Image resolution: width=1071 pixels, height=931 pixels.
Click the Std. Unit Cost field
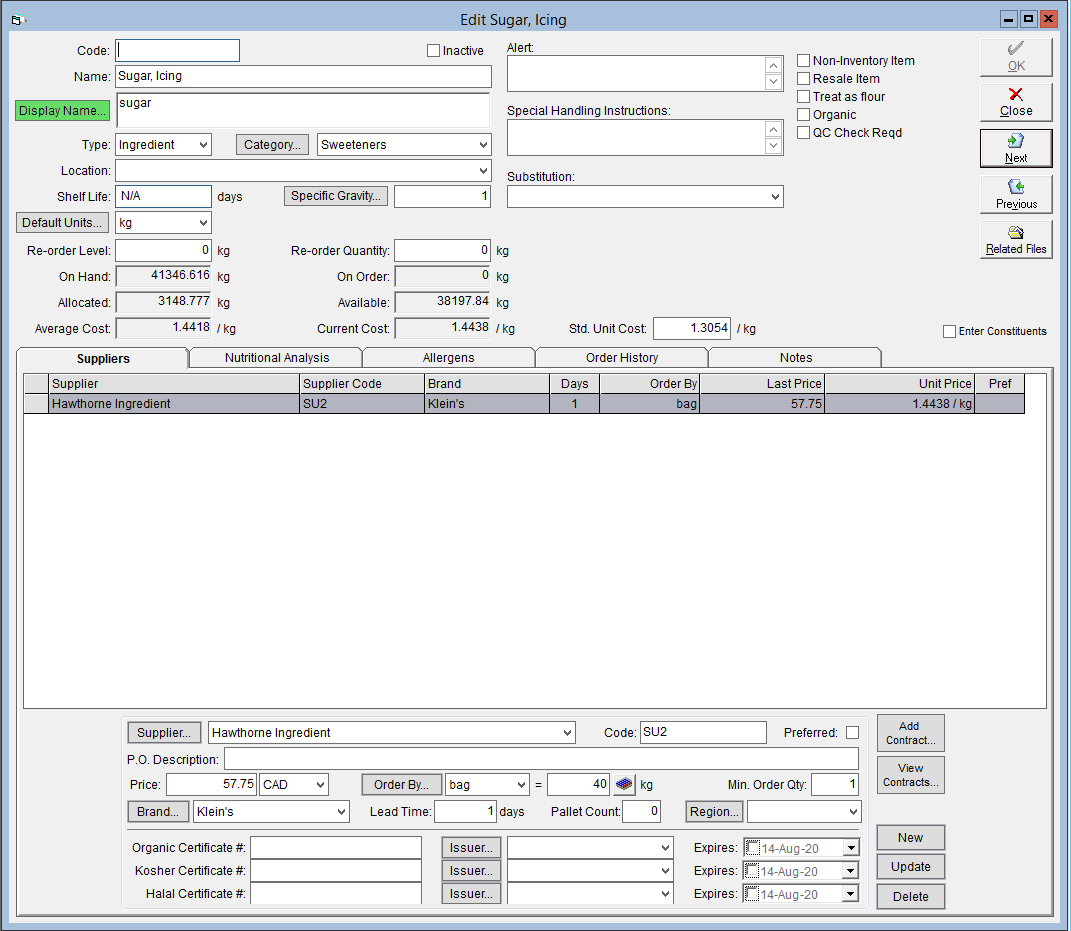[691, 329]
